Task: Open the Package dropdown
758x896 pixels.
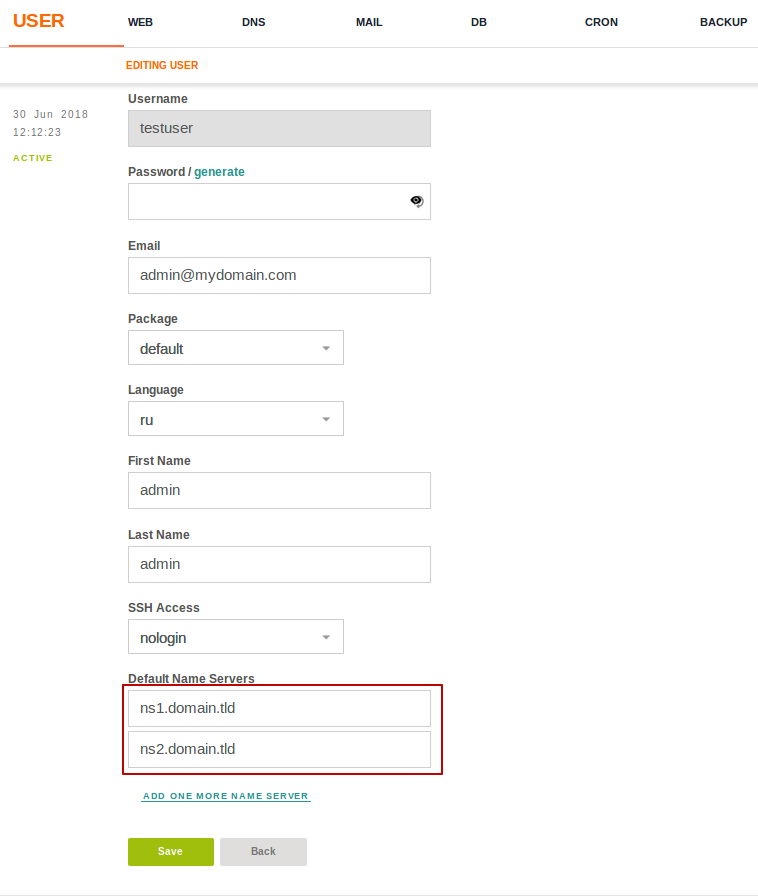Action: click(x=236, y=348)
